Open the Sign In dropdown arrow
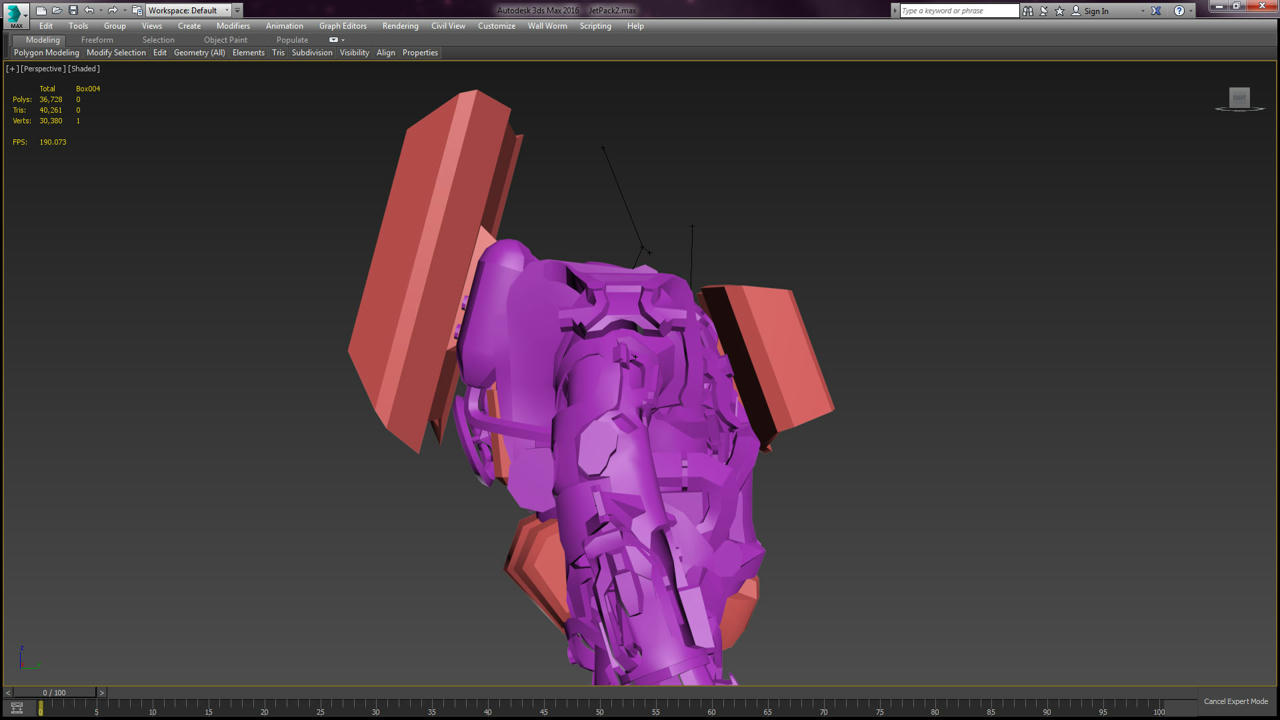This screenshot has width=1280, height=720. [x=1143, y=11]
